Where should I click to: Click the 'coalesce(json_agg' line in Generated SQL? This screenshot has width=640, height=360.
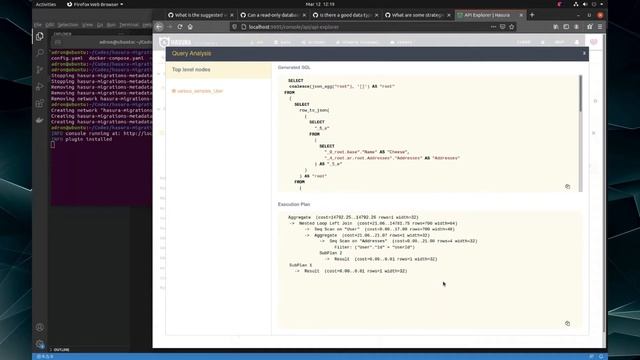[x=342, y=87]
